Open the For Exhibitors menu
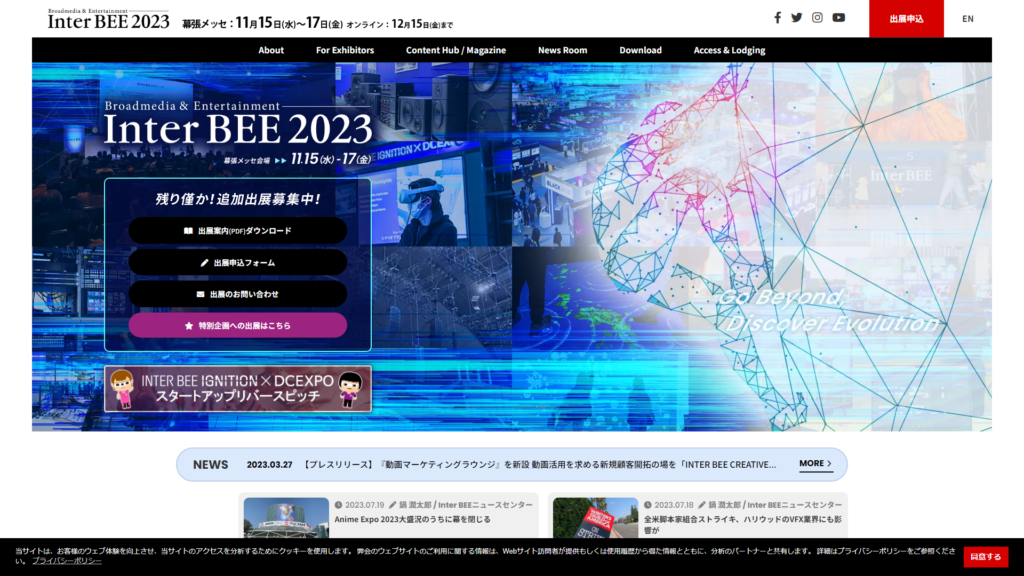Image resolution: width=1024 pixels, height=576 pixels. coord(345,50)
